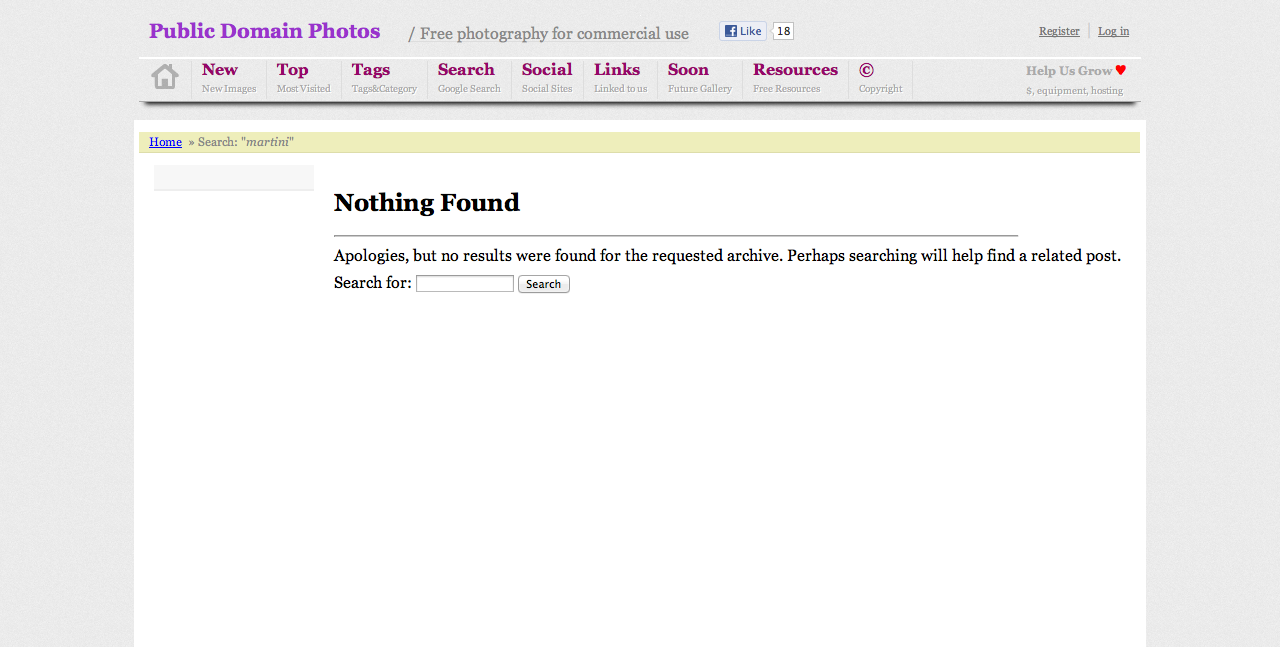Open the Search menu item

469,78
